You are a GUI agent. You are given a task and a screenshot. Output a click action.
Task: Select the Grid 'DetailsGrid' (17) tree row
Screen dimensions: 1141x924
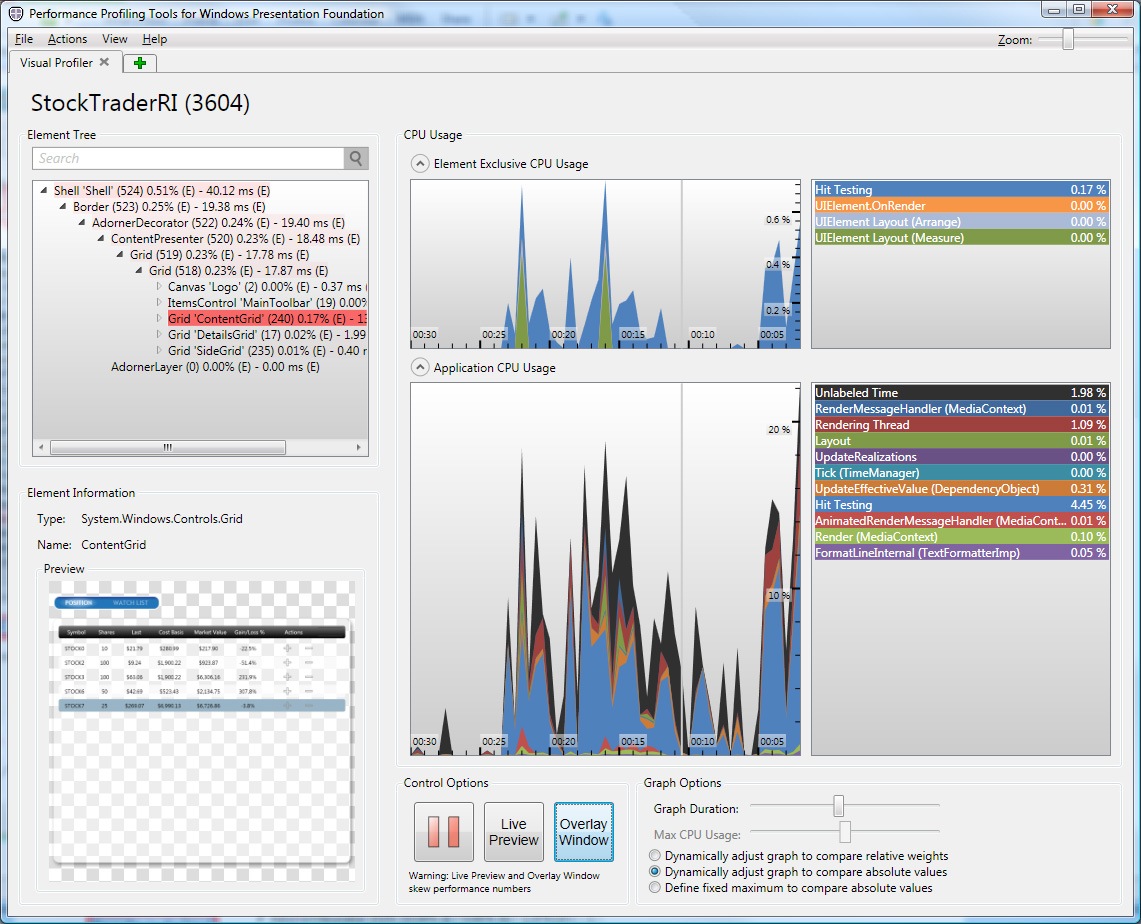coord(267,335)
